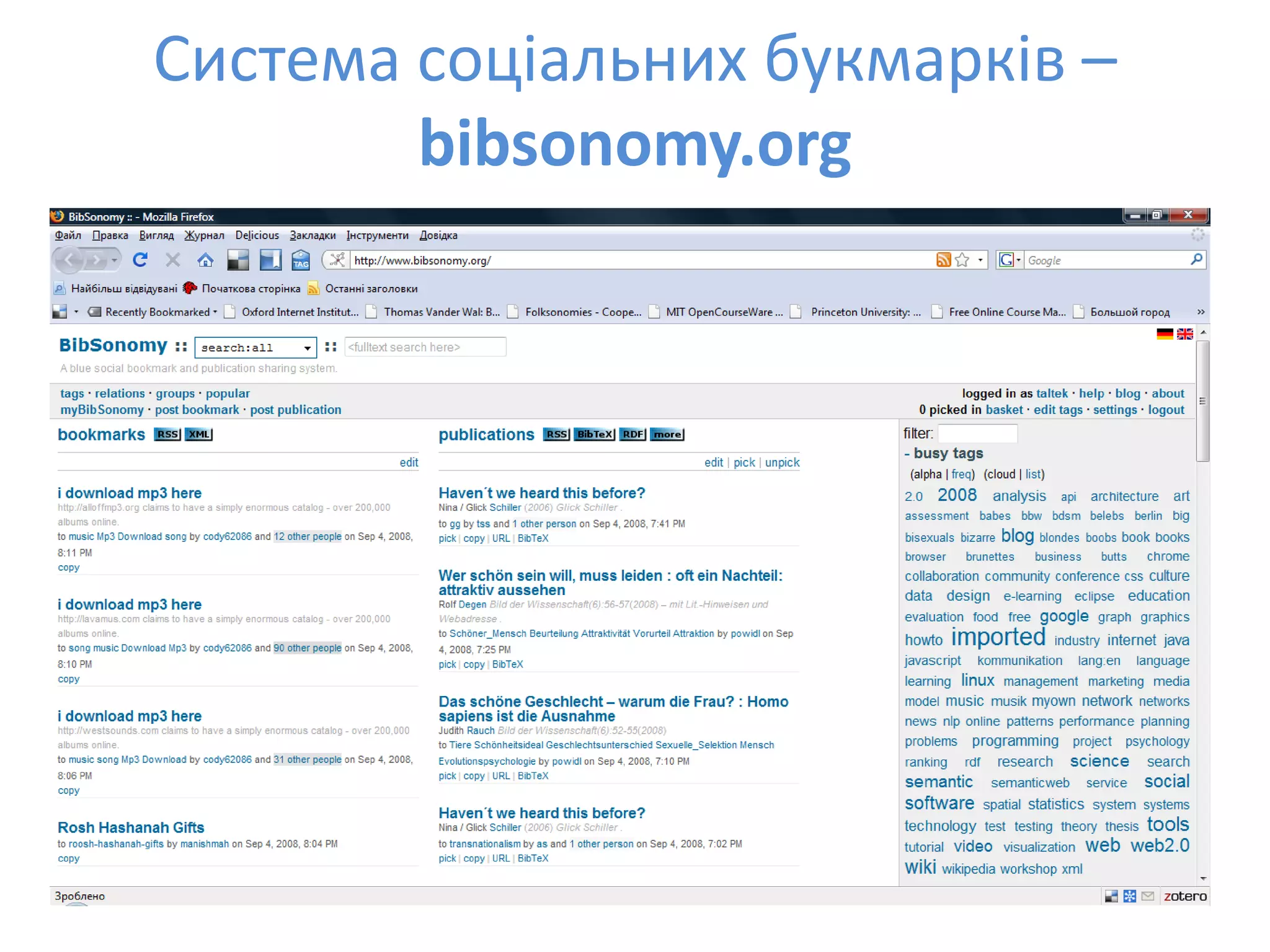Click the scrollbar down arrow
Screen dimensions: 1270x952
tap(1203, 878)
